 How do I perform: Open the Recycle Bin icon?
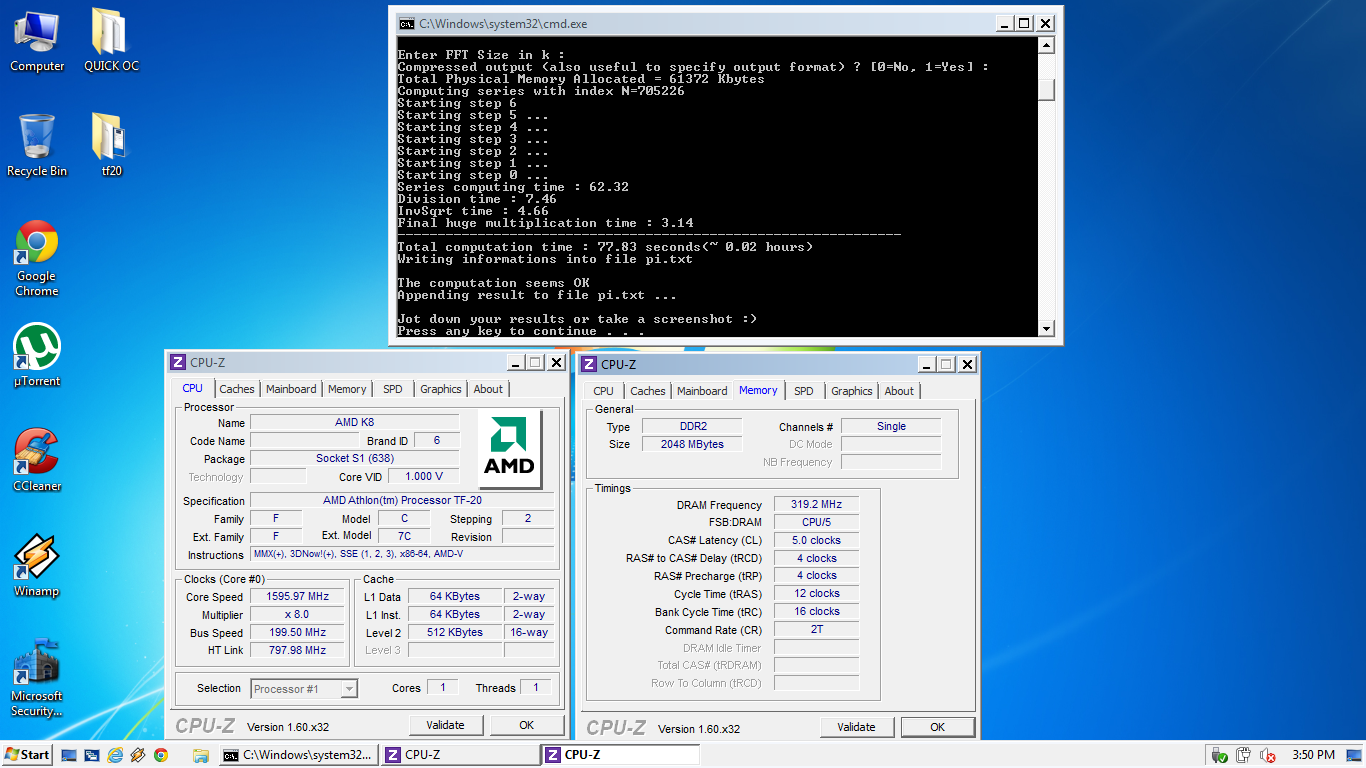tap(37, 145)
